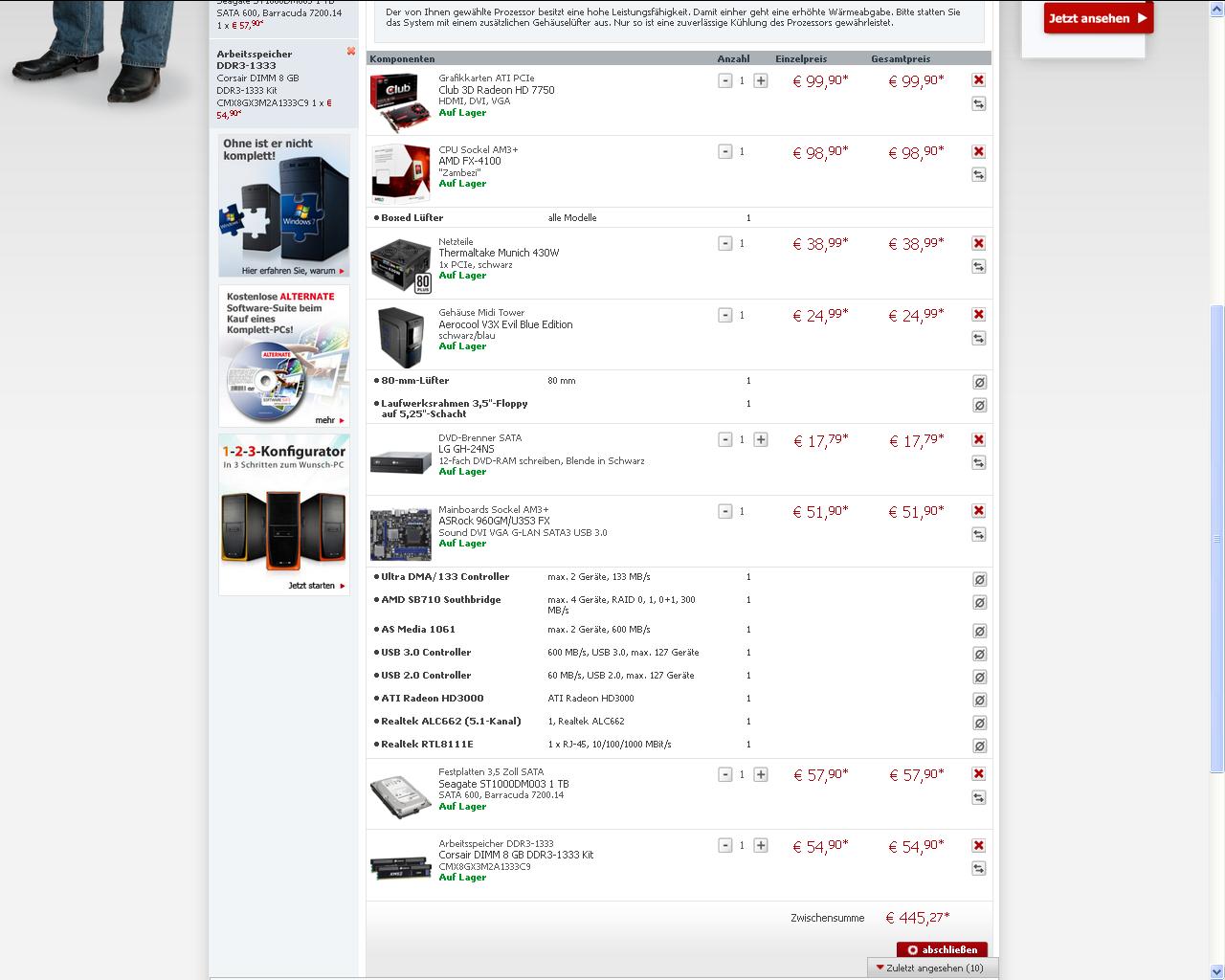Decrease quantity of Thermaltake Munich 430W
This screenshot has height=980, width=1225.
tap(724, 243)
